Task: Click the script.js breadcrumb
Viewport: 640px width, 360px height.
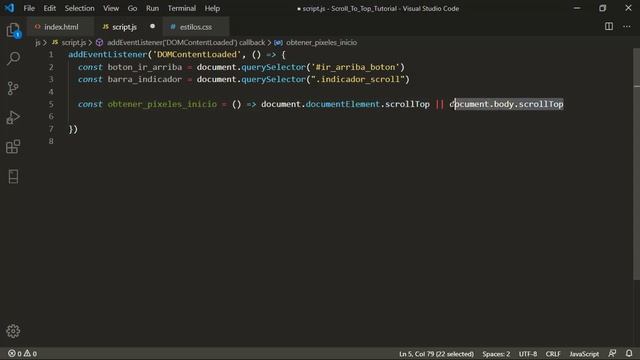Action: pos(69,42)
